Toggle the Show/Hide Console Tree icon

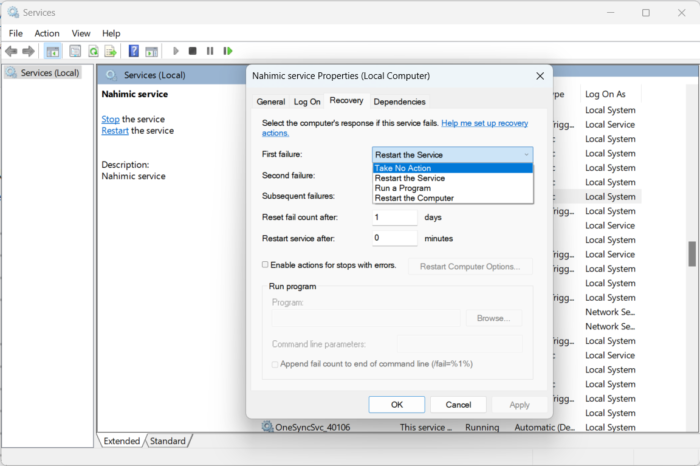[x=53, y=51]
